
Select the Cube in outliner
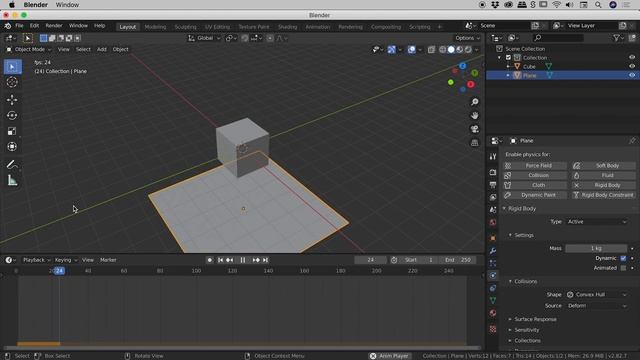[529, 67]
